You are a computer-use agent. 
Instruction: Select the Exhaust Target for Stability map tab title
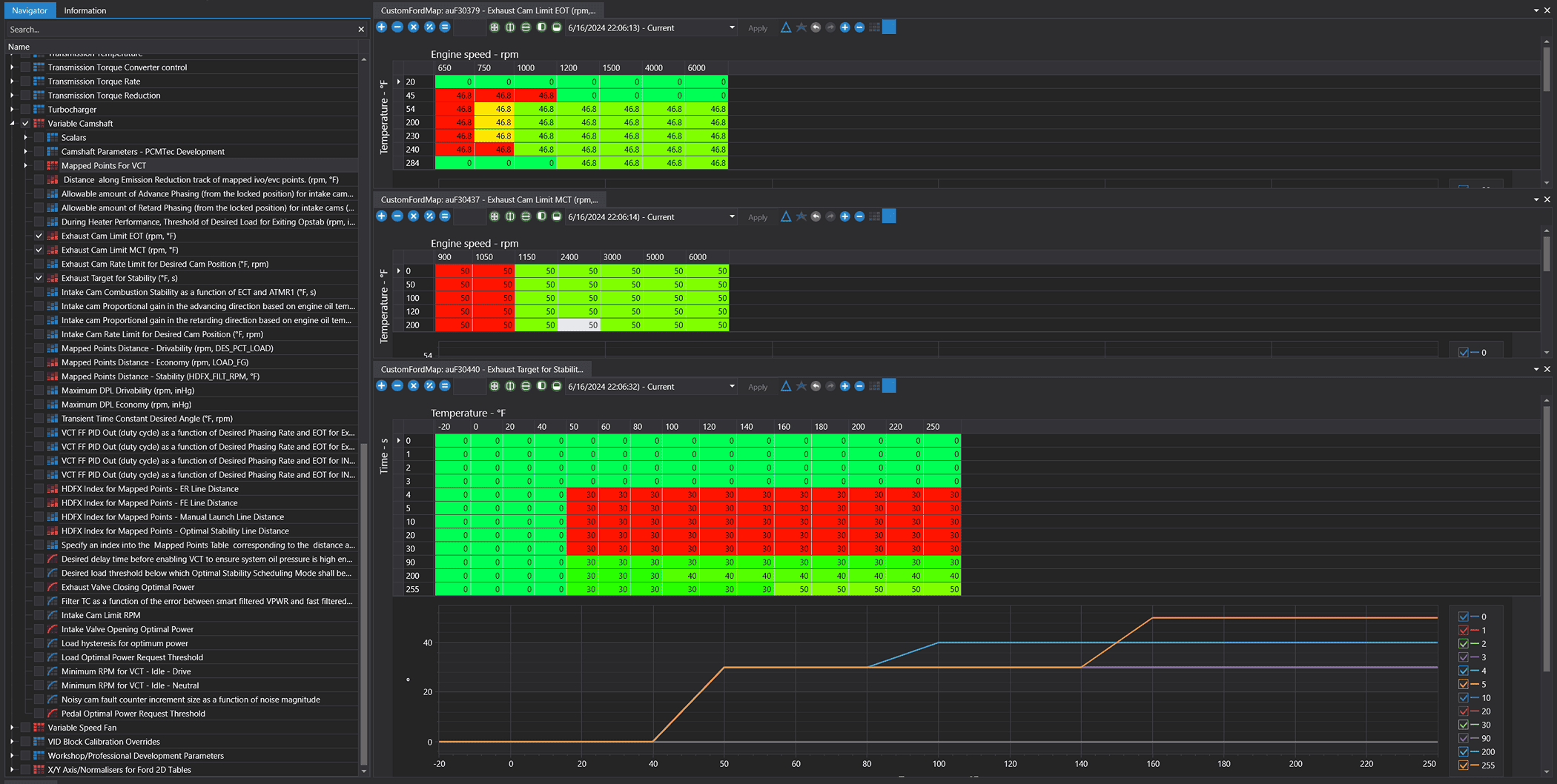[482, 369]
